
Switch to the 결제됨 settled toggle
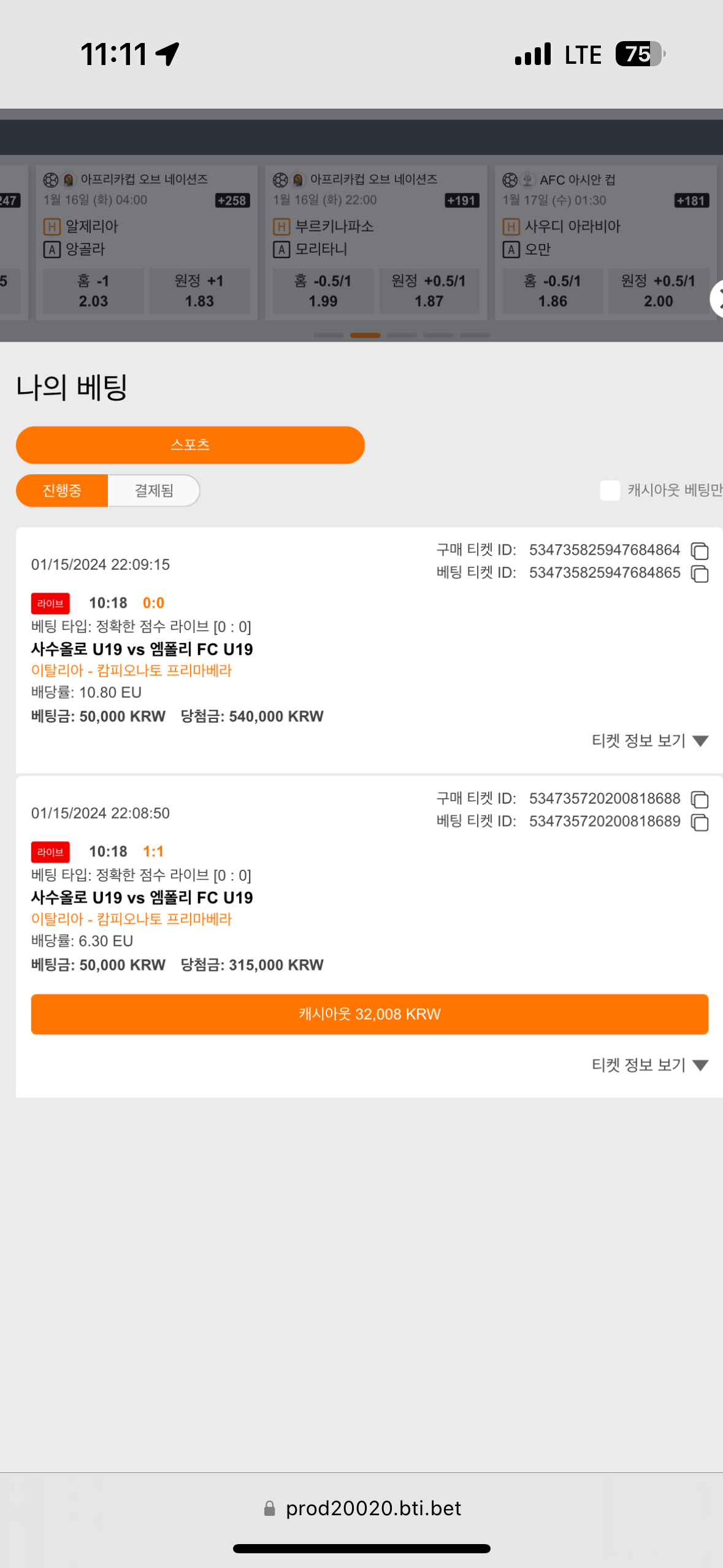[154, 490]
